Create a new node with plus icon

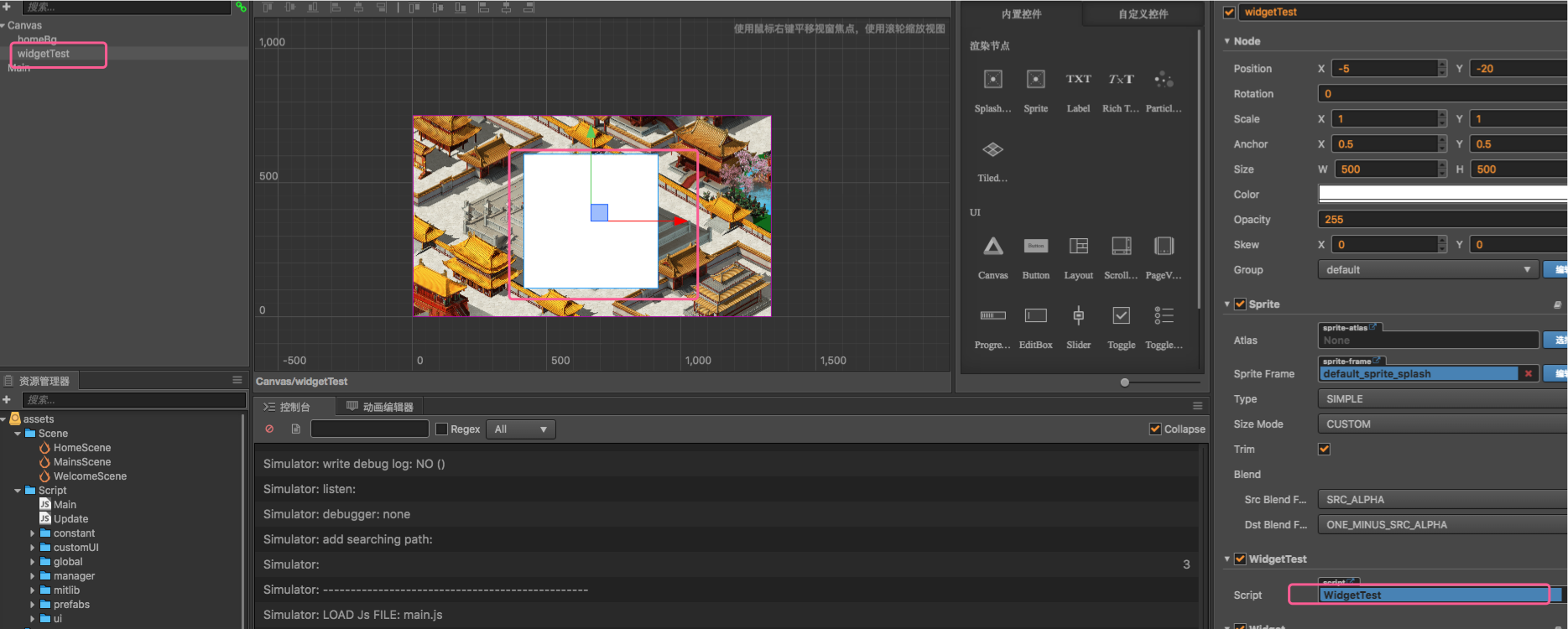[7, 7]
